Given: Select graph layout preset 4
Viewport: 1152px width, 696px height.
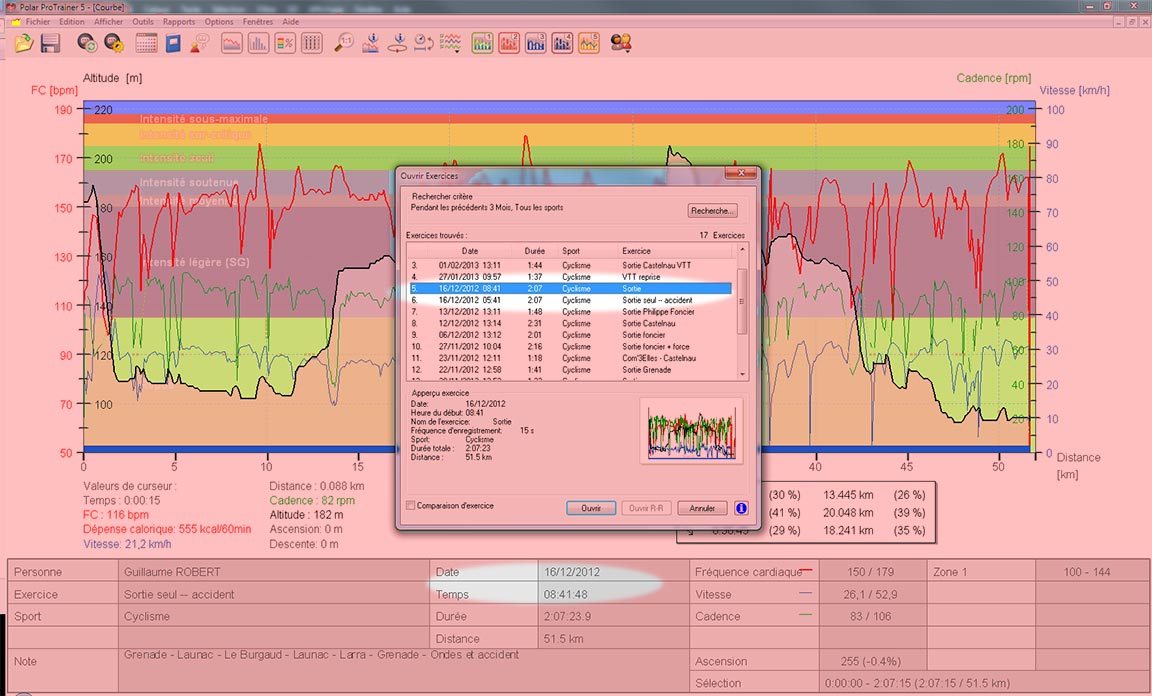Looking at the screenshot, I should tap(562, 43).
